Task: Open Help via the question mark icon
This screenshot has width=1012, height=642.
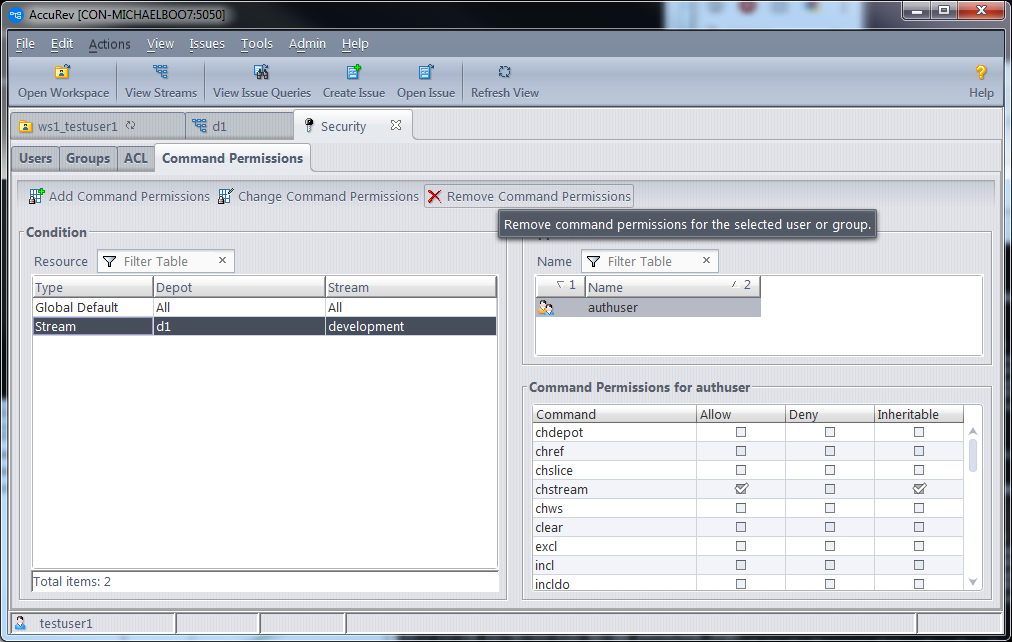Action: 980,73
